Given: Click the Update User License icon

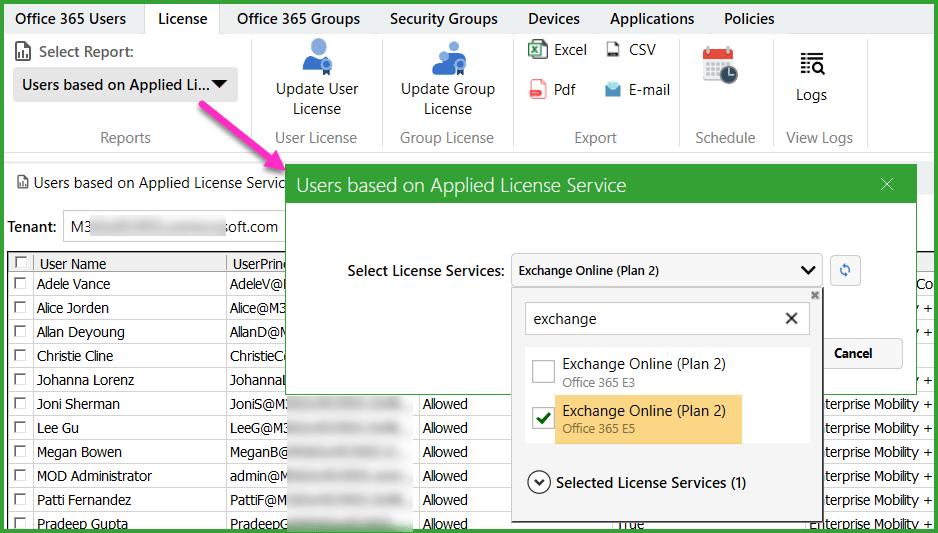Looking at the screenshot, I should [317, 57].
